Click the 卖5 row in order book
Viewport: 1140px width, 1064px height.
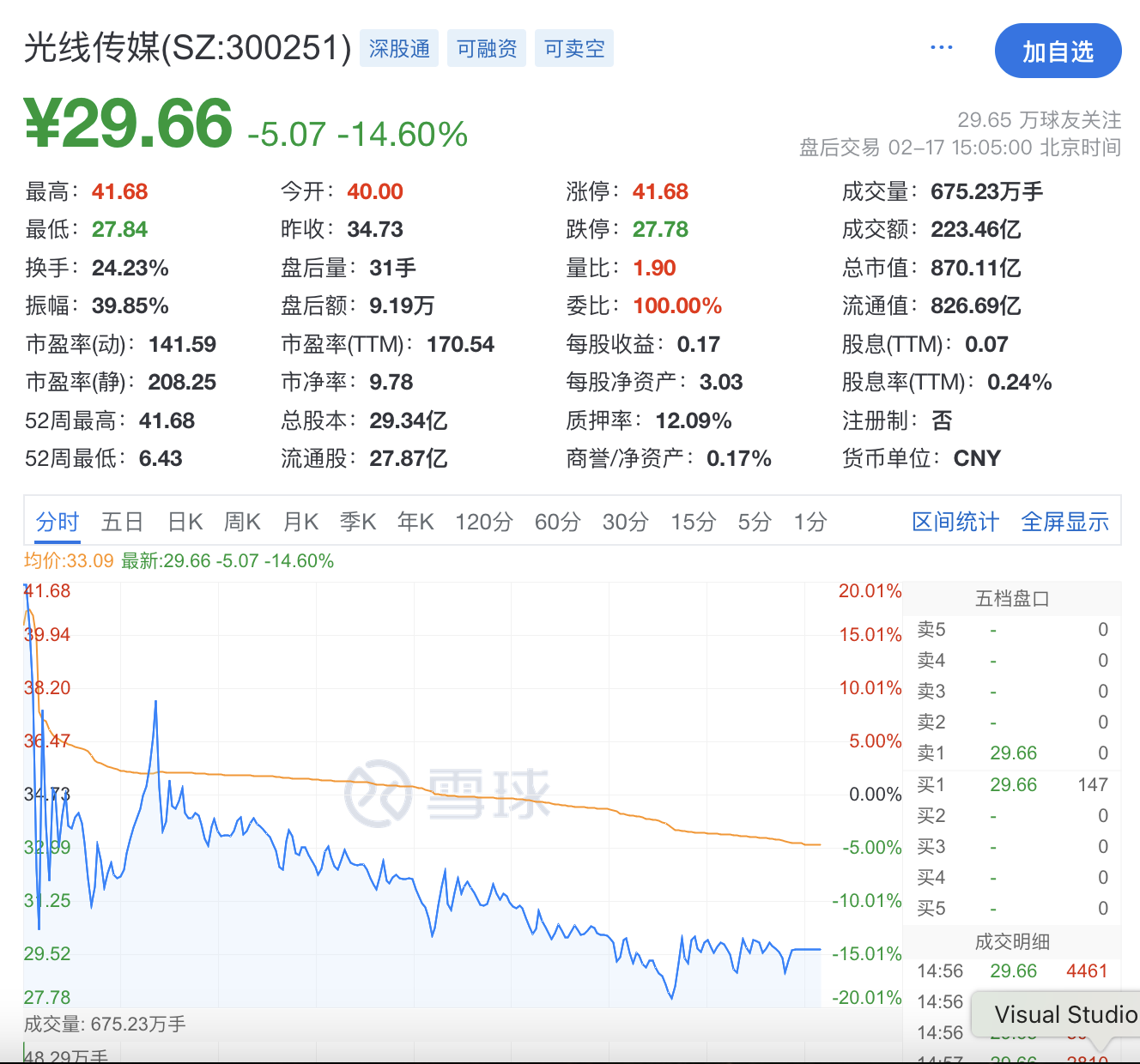click(x=1012, y=629)
